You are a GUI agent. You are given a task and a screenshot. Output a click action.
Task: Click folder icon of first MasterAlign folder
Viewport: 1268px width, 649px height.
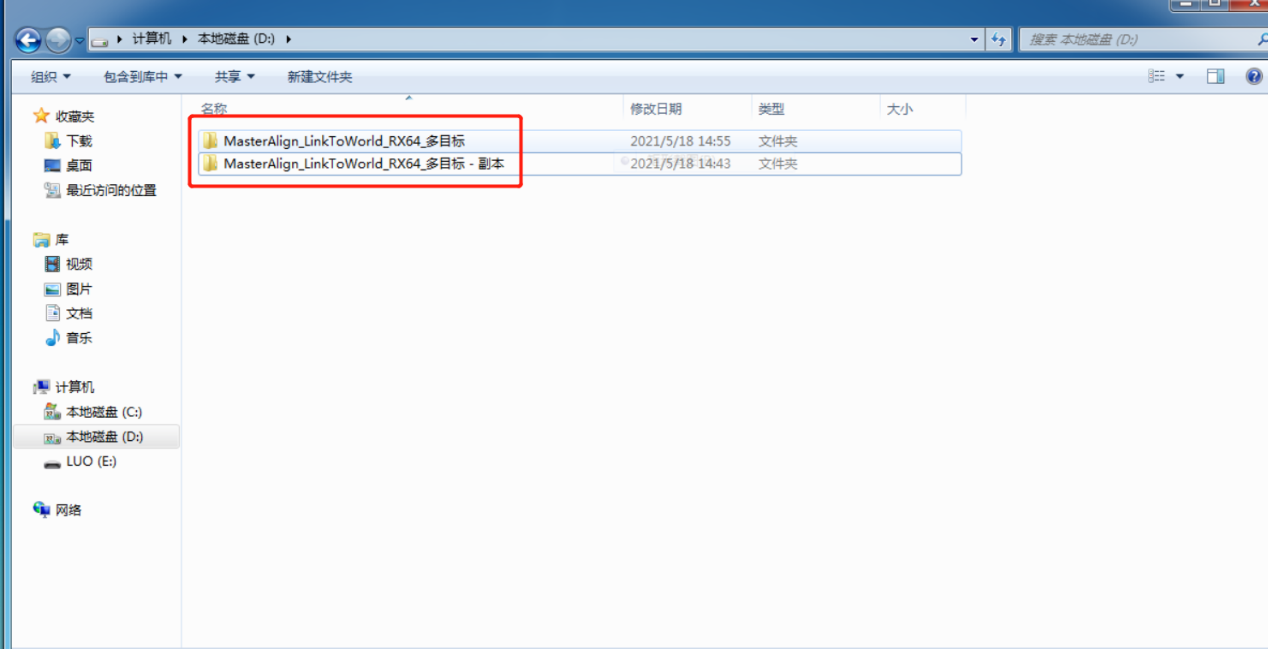click(210, 141)
